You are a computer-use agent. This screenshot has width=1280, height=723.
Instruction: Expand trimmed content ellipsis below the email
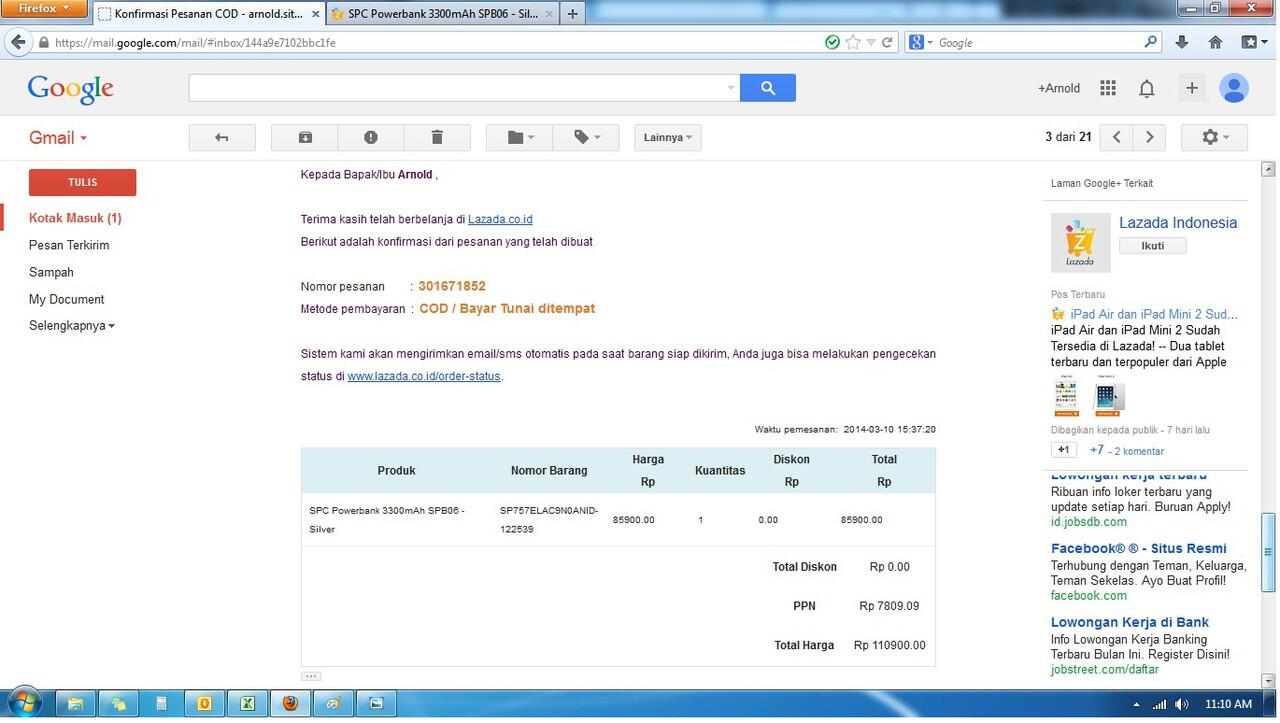311,677
